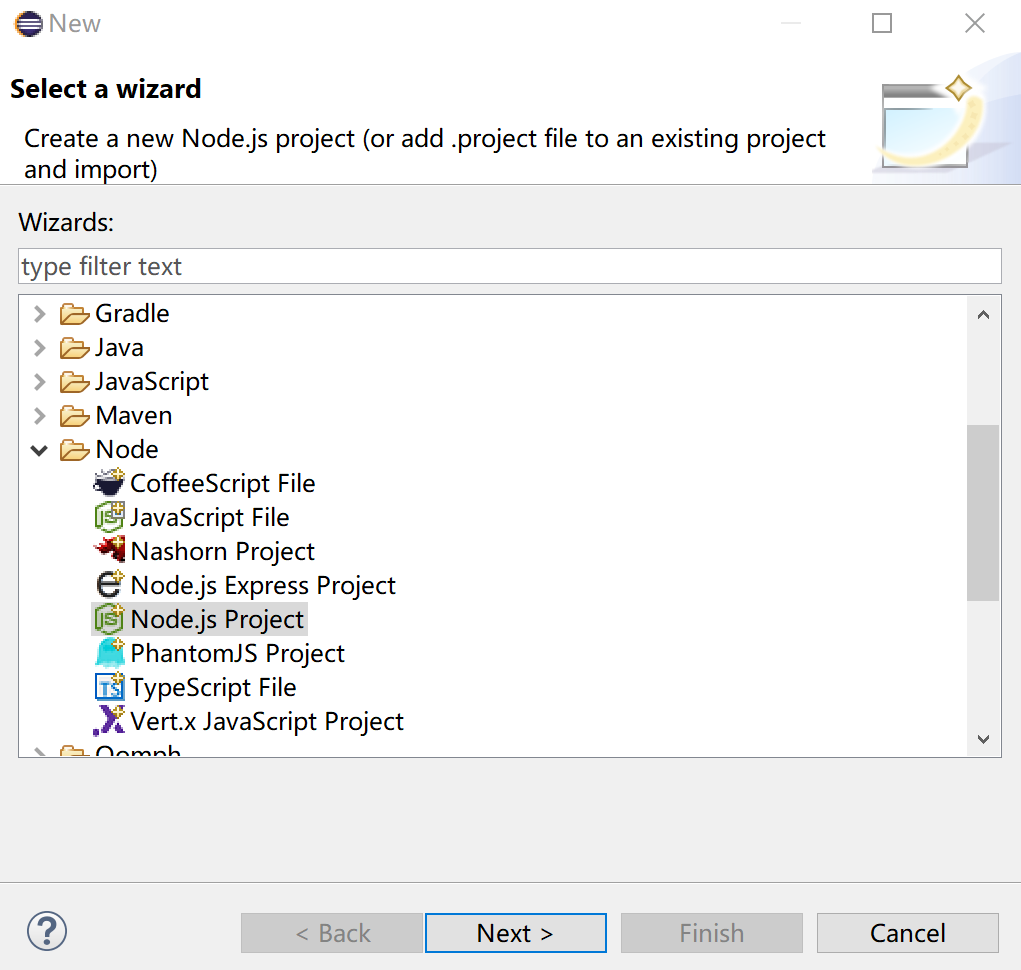
Task: Click the TypeScript File wizard icon
Action: [110, 687]
